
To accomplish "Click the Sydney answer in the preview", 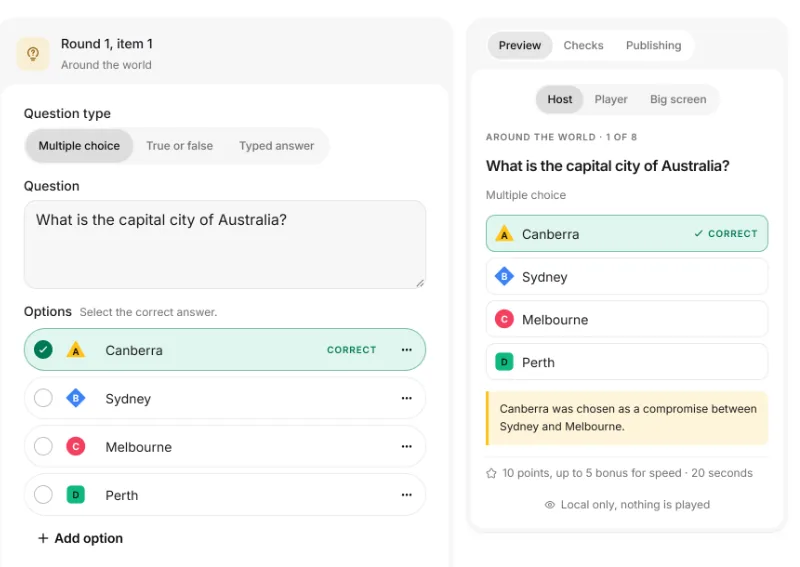I will (627, 277).
